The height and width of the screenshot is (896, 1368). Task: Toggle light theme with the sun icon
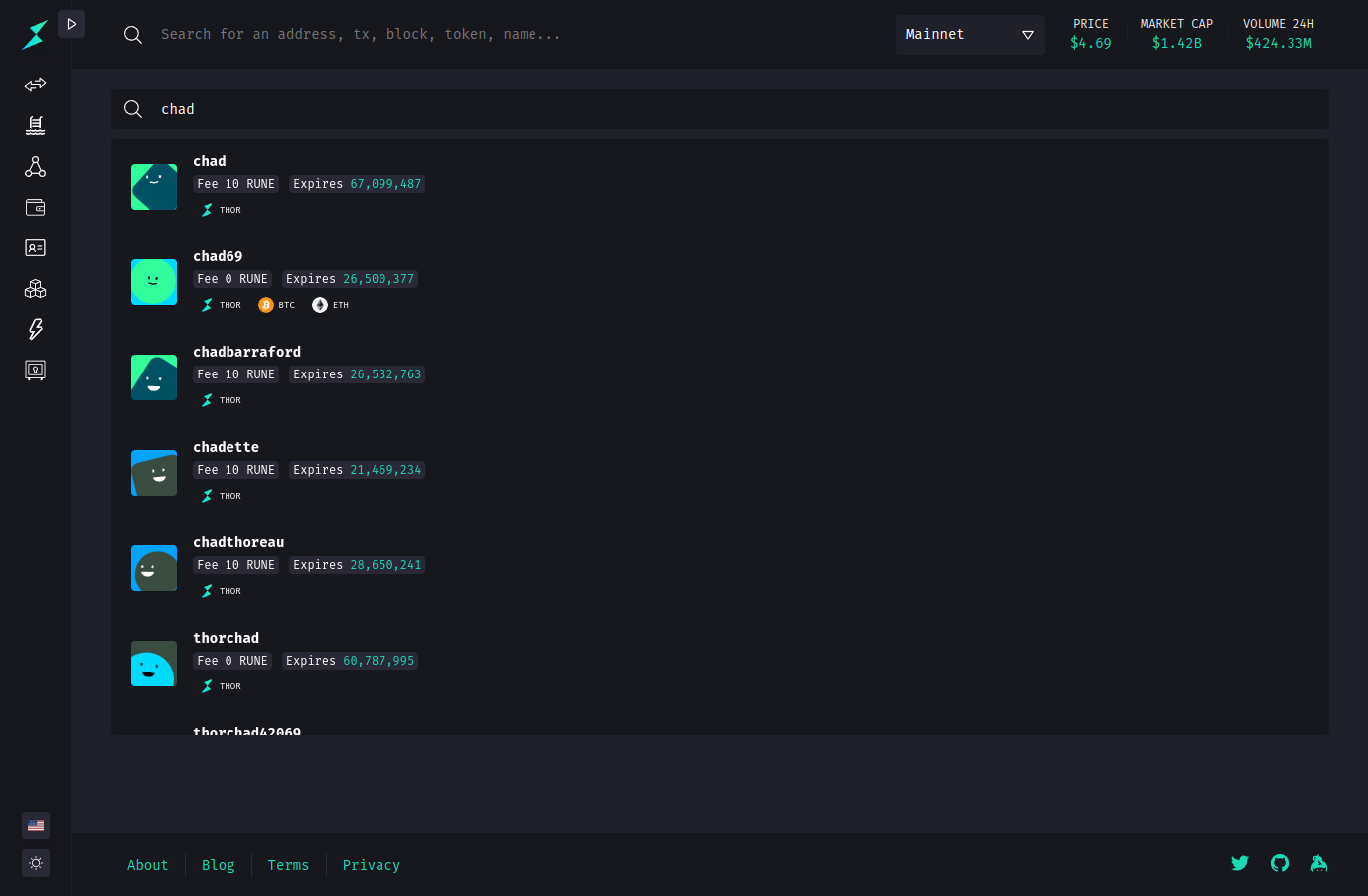click(x=36, y=863)
